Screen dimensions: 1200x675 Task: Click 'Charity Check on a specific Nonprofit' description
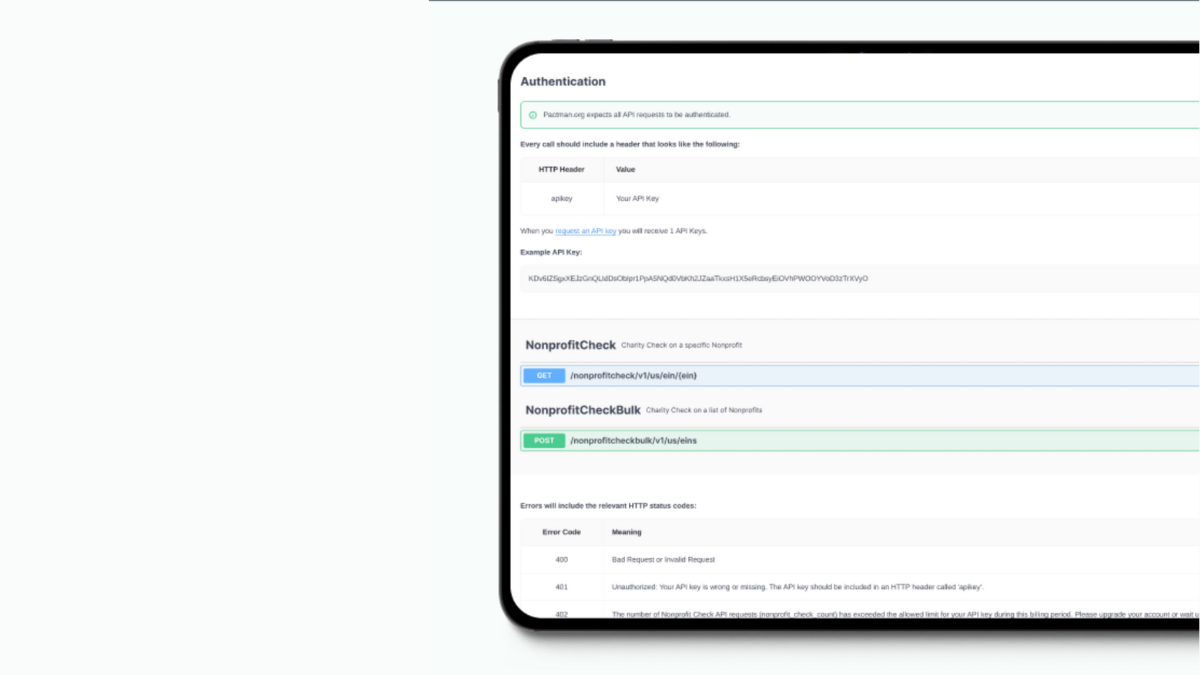[682, 345]
